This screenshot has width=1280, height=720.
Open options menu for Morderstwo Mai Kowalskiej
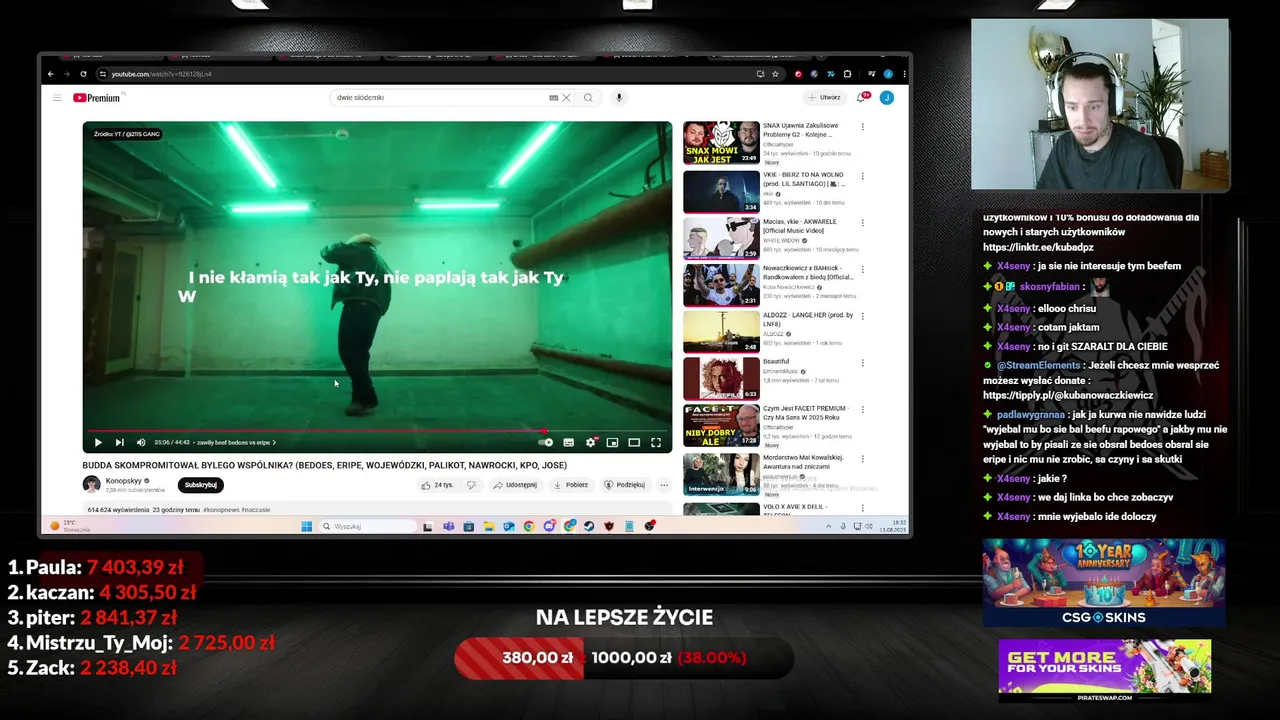pos(862,457)
